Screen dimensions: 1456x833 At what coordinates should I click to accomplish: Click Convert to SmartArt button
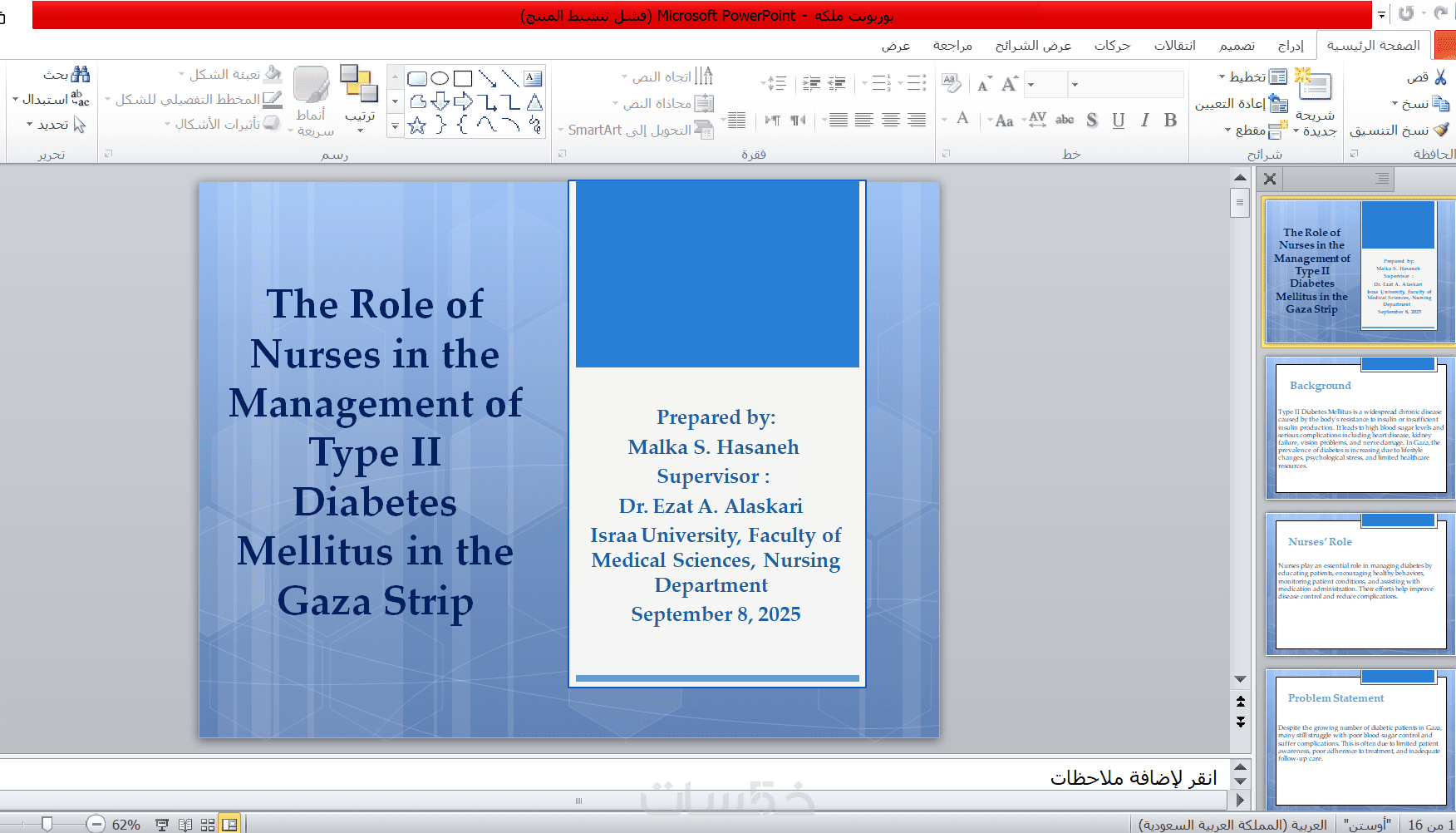point(635,130)
